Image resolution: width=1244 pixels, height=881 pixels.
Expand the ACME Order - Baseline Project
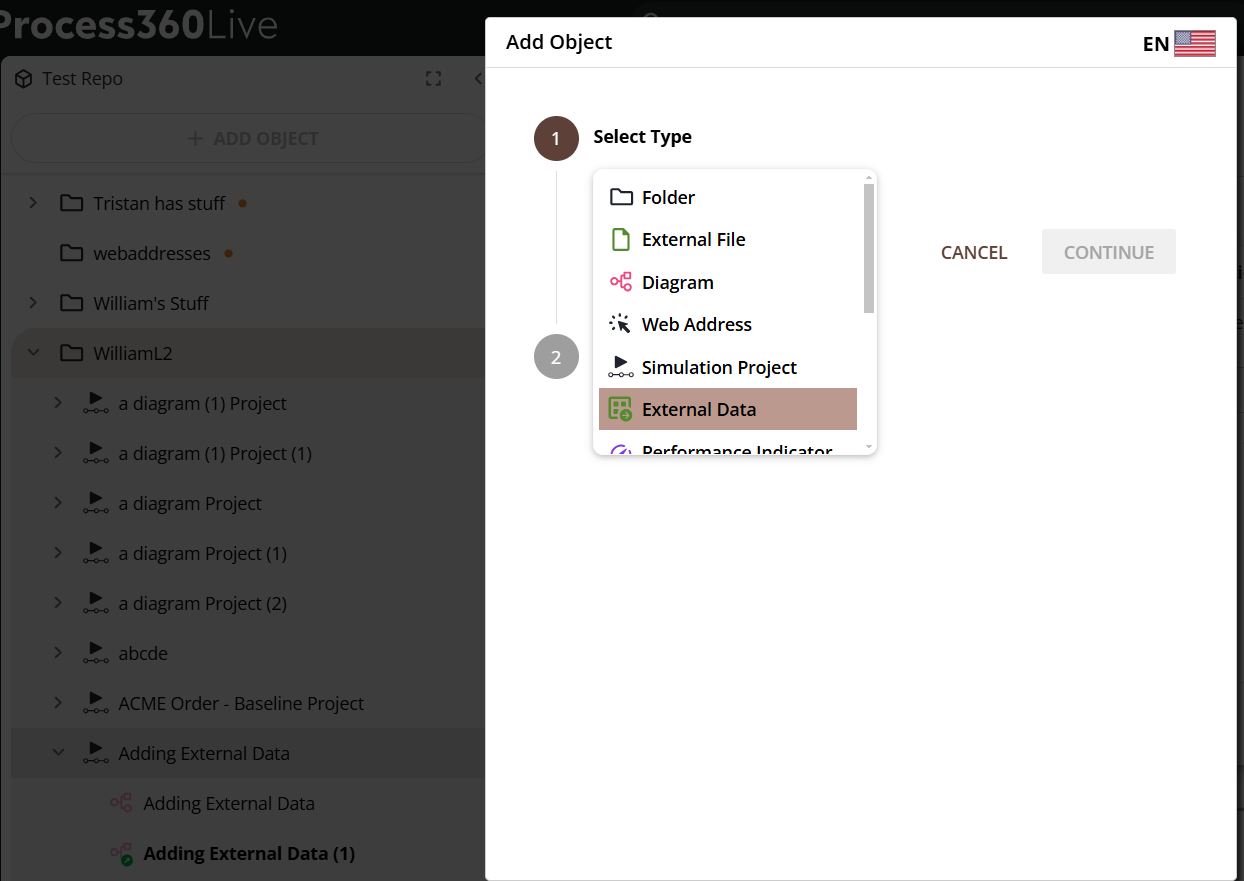(x=58, y=703)
